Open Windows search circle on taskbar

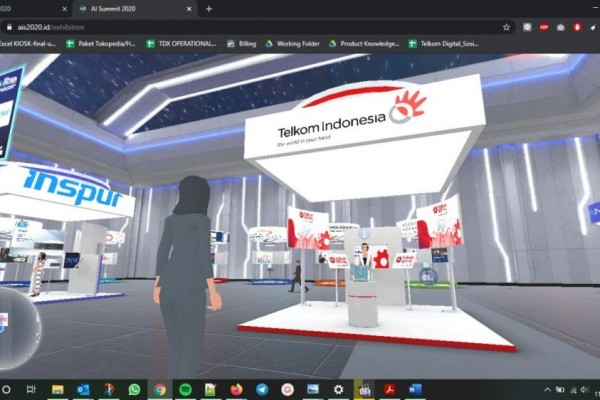point(7,390)
